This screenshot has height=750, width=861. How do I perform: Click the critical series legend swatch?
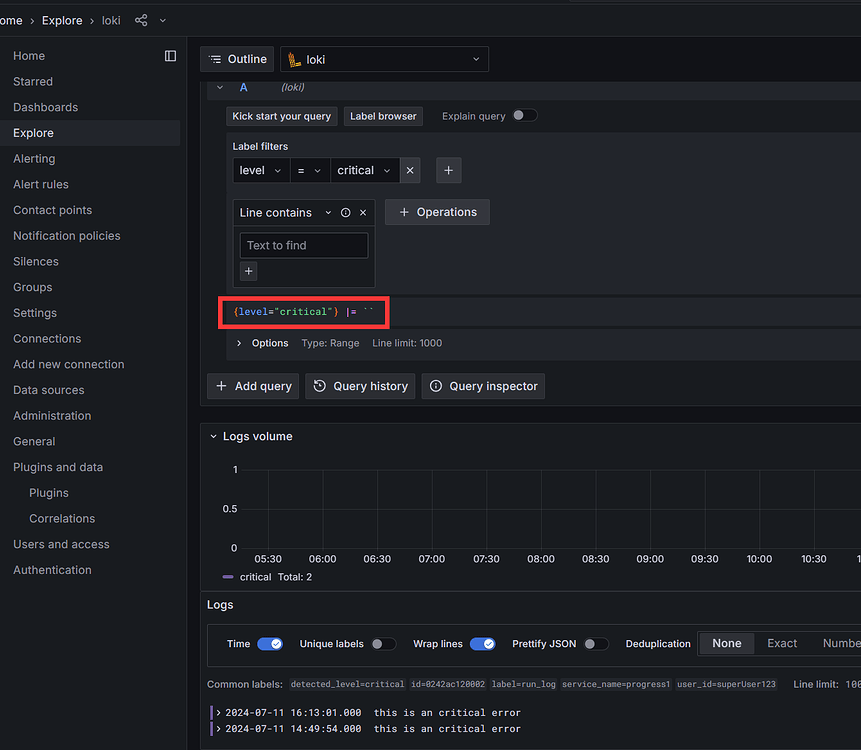pos(229,577)
